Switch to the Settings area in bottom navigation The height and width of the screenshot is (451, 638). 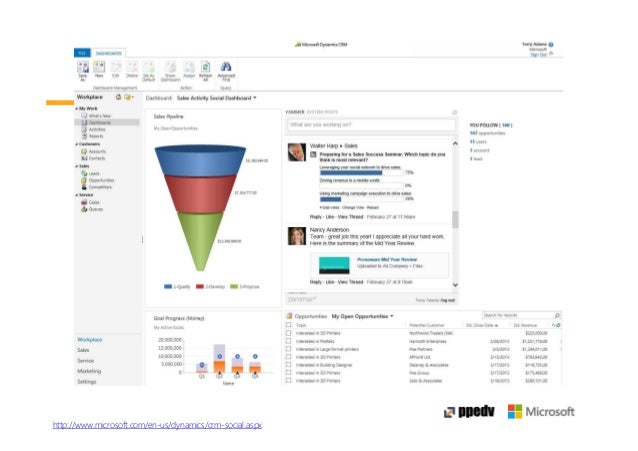87,382
